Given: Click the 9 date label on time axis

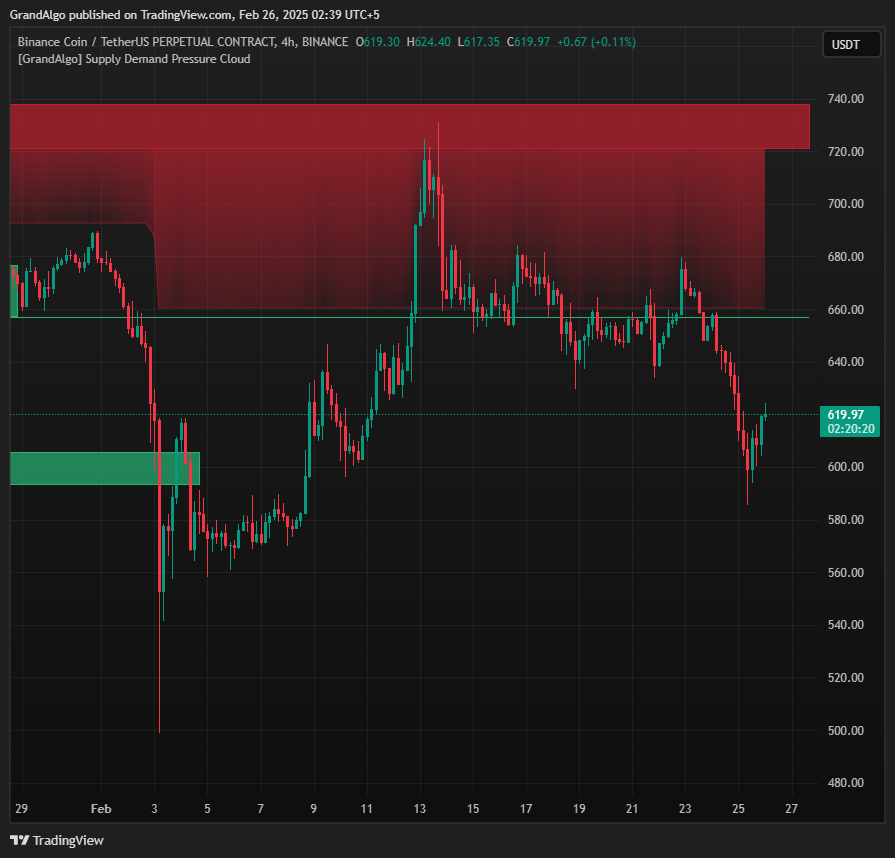Looking at the screenshot, I should [x=313, y=809].
